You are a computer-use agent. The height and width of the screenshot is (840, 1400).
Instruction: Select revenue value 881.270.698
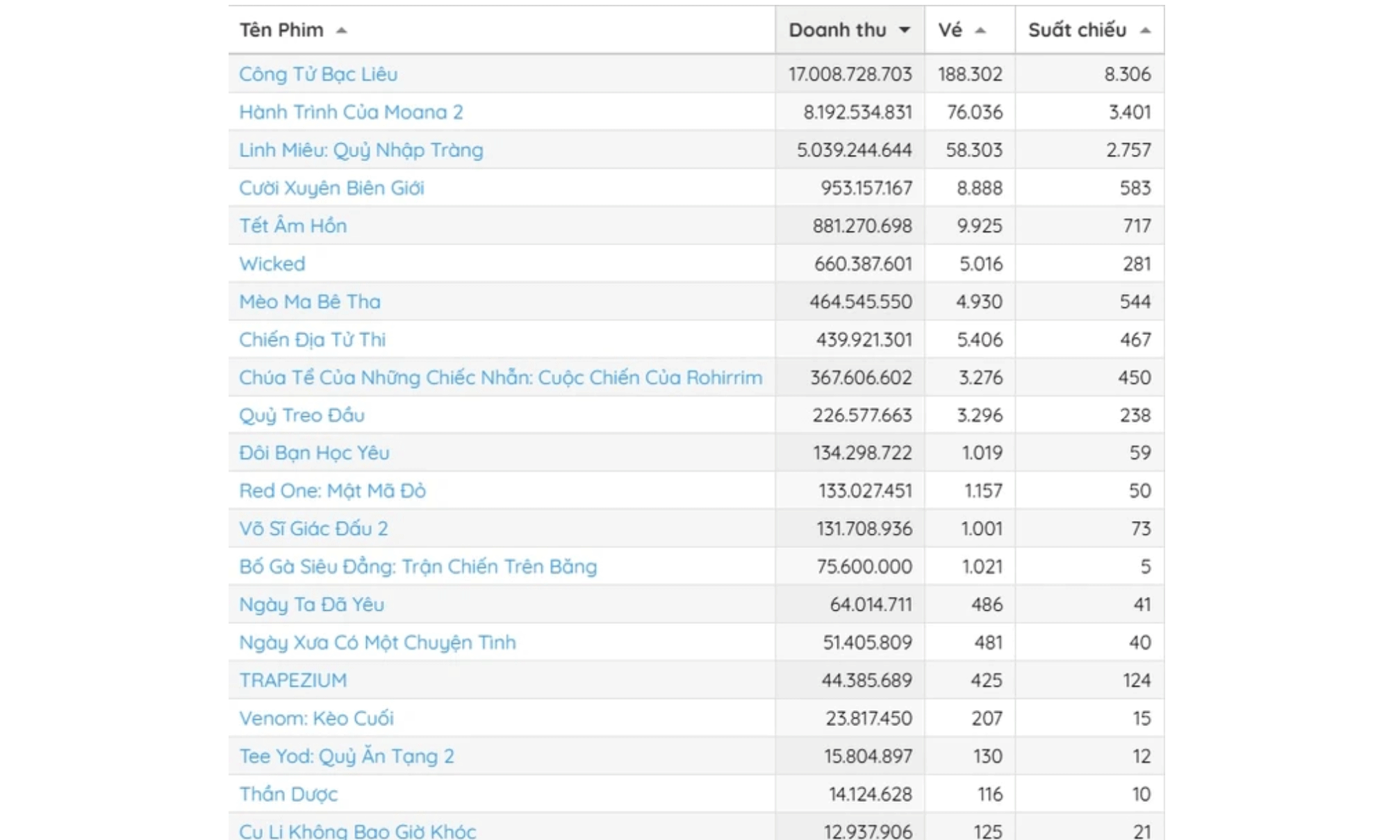[x=862, y=226]
